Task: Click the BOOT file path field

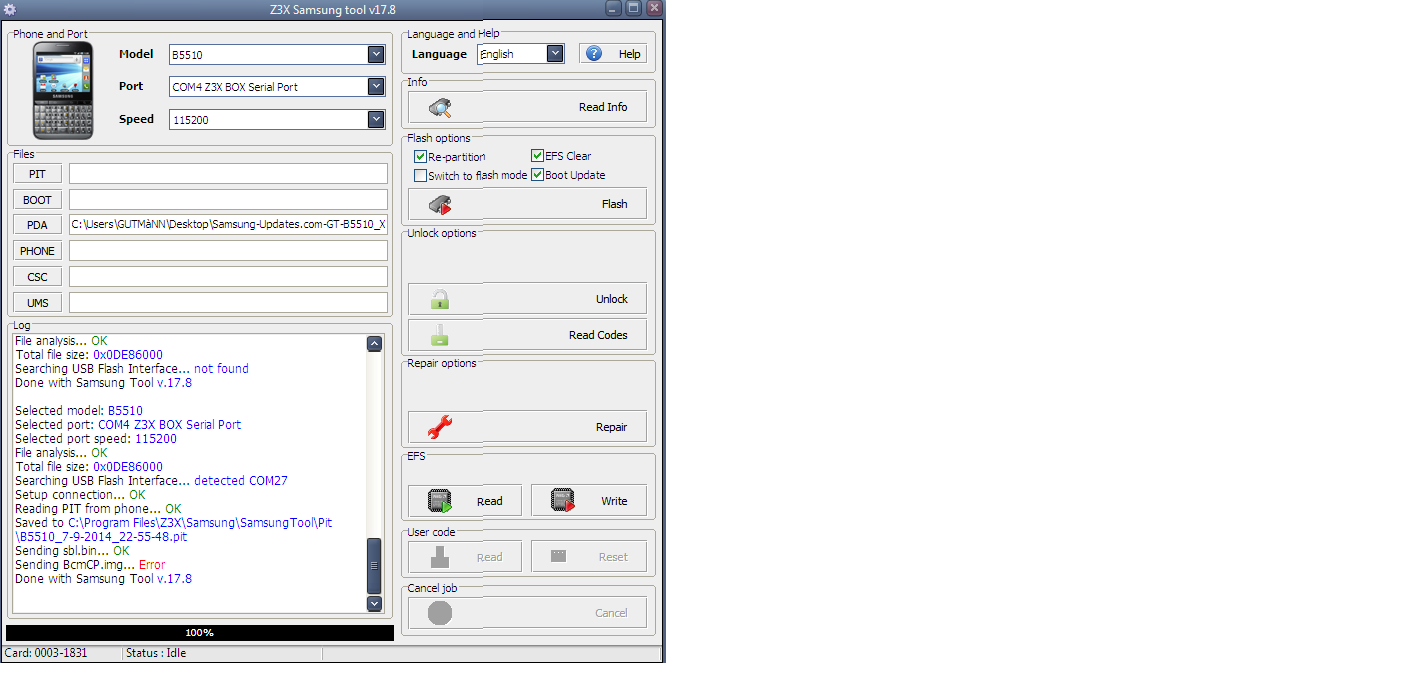Action: point(228,200)
